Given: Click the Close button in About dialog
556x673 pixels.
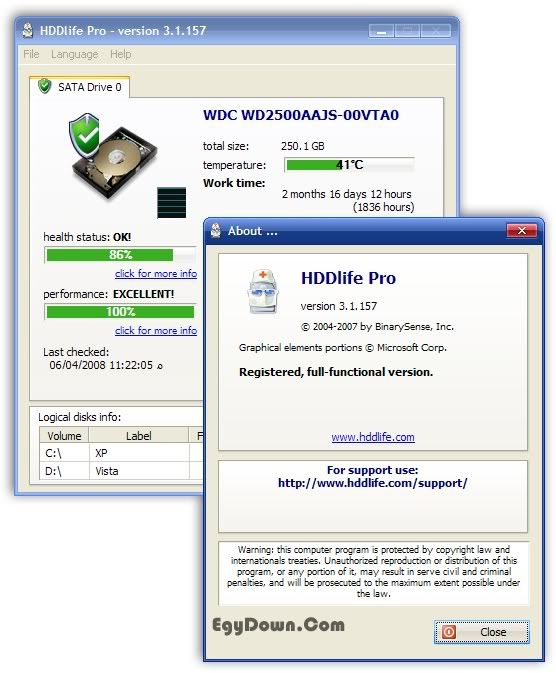Looking at the screenshot, I should coord(482,632).
